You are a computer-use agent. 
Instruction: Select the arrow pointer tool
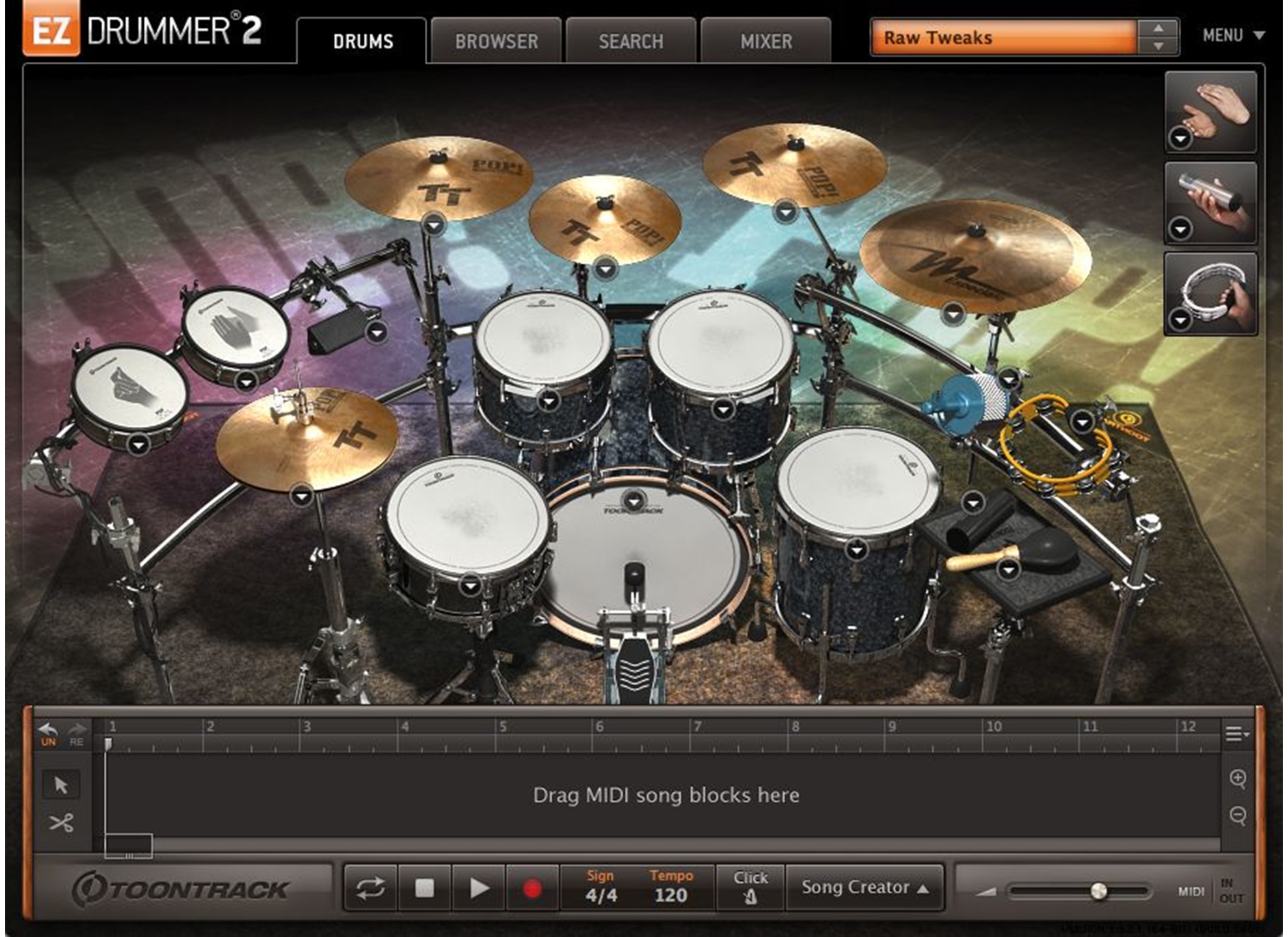click(x=61, y=785)
